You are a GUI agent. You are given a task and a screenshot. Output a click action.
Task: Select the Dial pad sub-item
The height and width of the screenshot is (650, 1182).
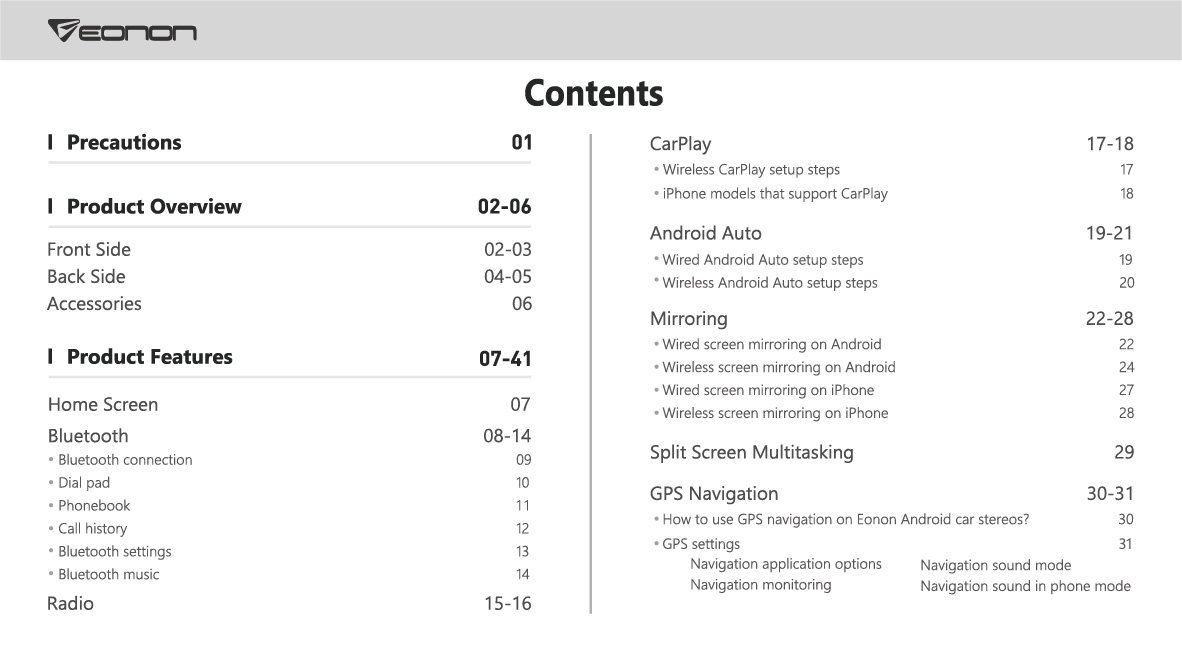(84, 483)
